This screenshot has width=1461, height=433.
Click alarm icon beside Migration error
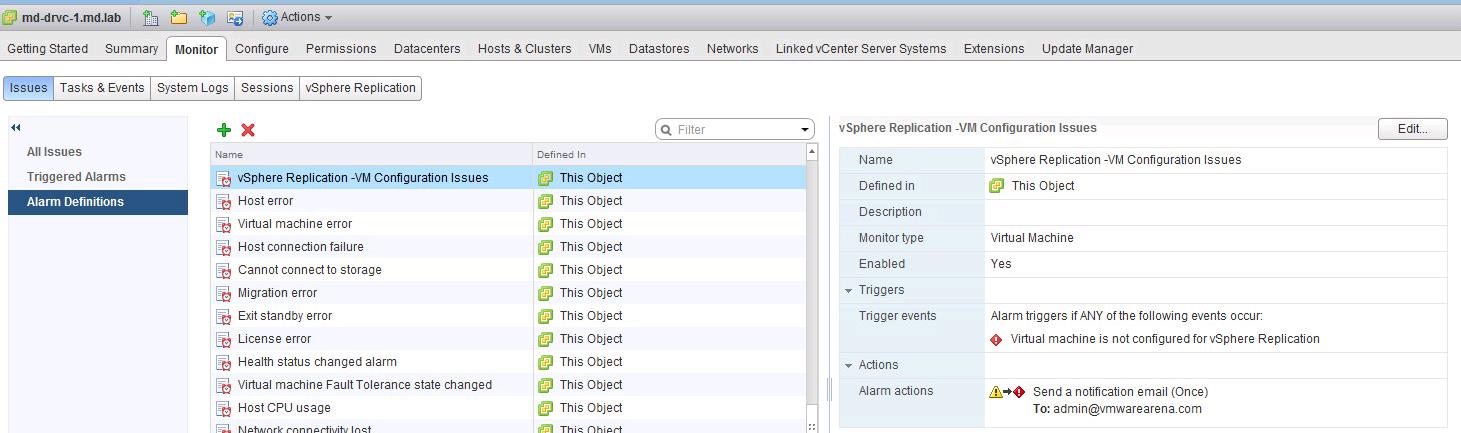[x=224, y=293]
